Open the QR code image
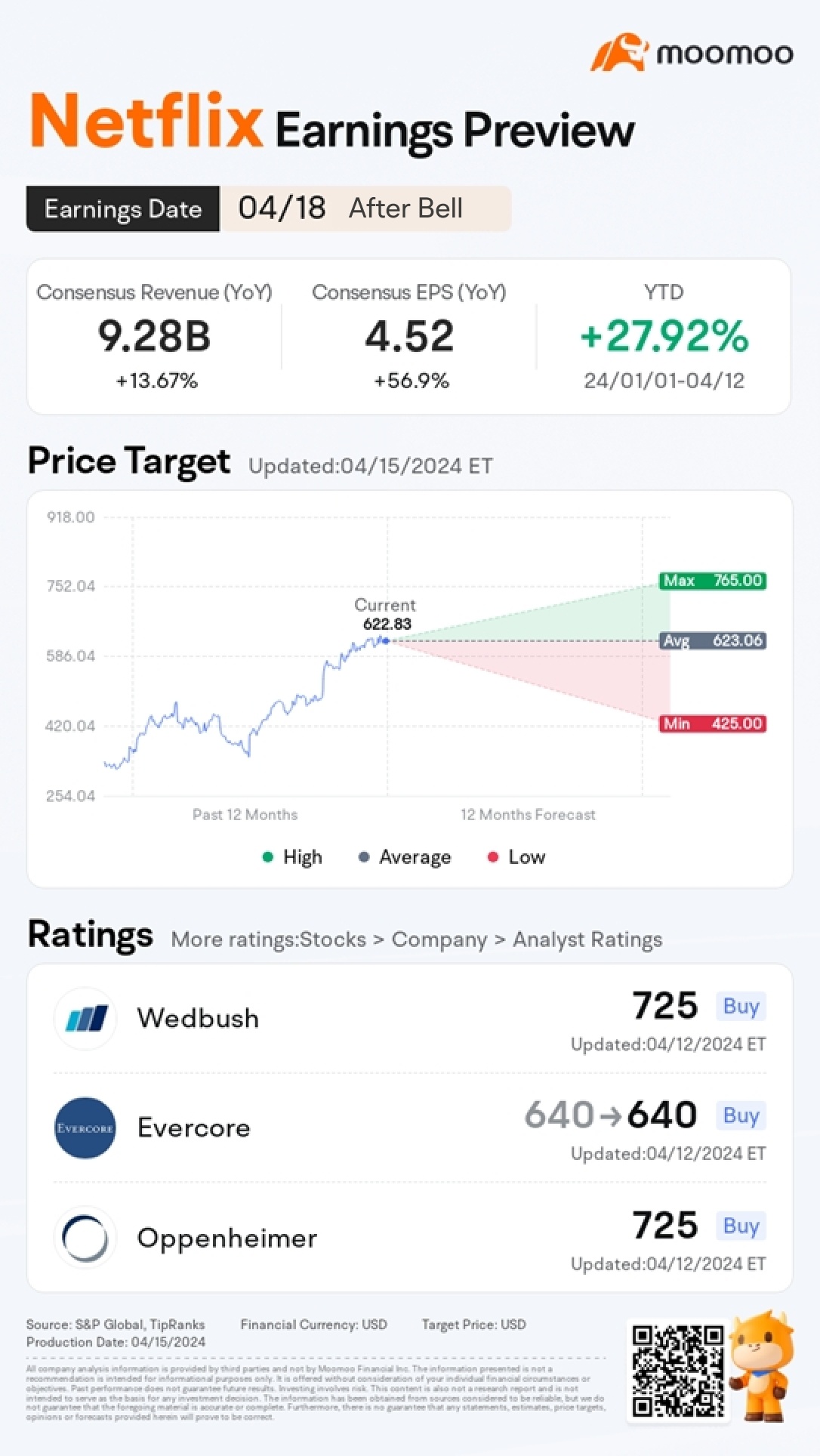 677,1371
